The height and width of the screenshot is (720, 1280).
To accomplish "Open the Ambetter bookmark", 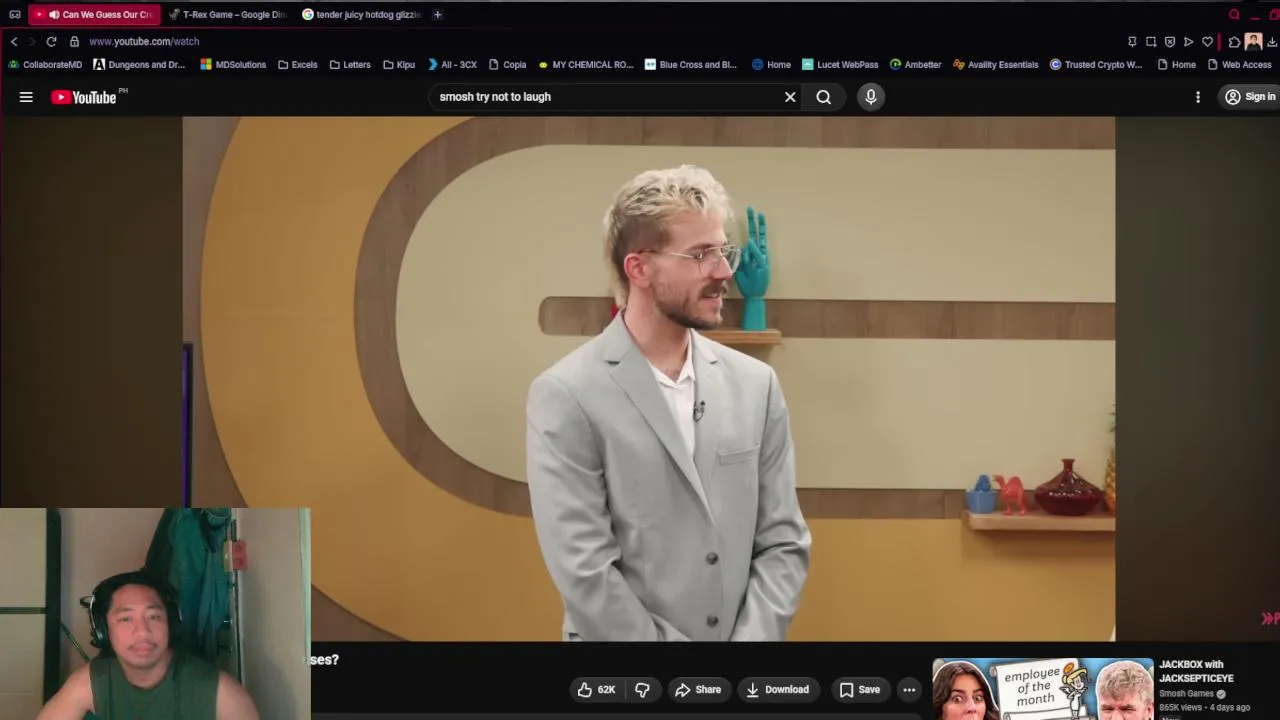I will [x=916, y=64].
